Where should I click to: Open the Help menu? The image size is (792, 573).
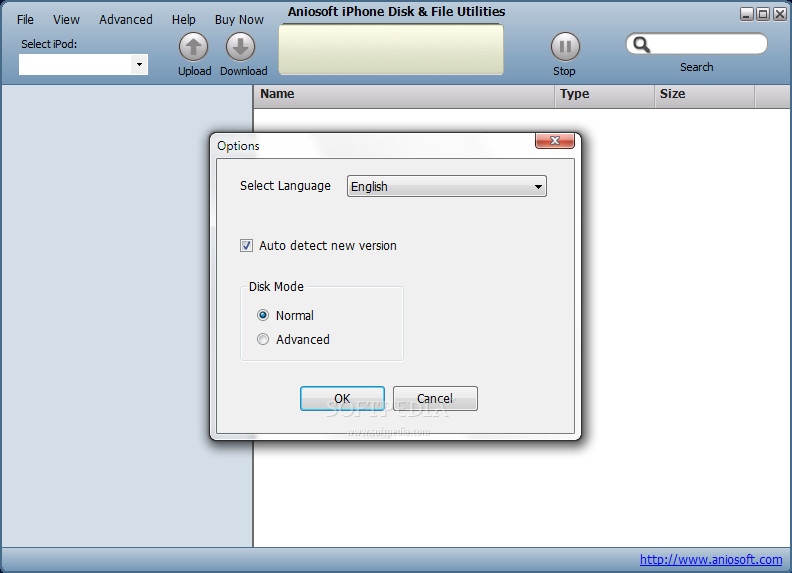coord(183,20)
